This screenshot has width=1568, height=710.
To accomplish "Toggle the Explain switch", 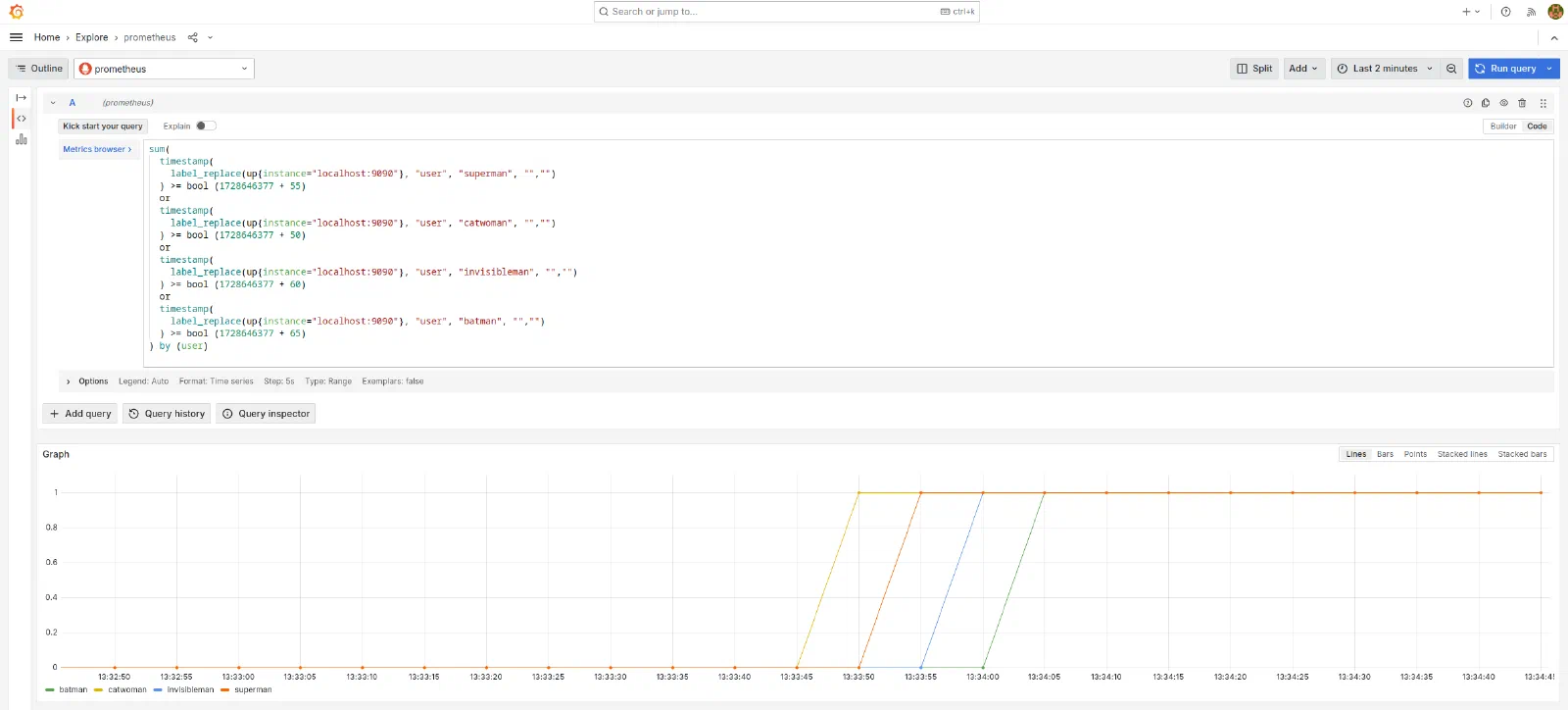I will tap(206, 126).
